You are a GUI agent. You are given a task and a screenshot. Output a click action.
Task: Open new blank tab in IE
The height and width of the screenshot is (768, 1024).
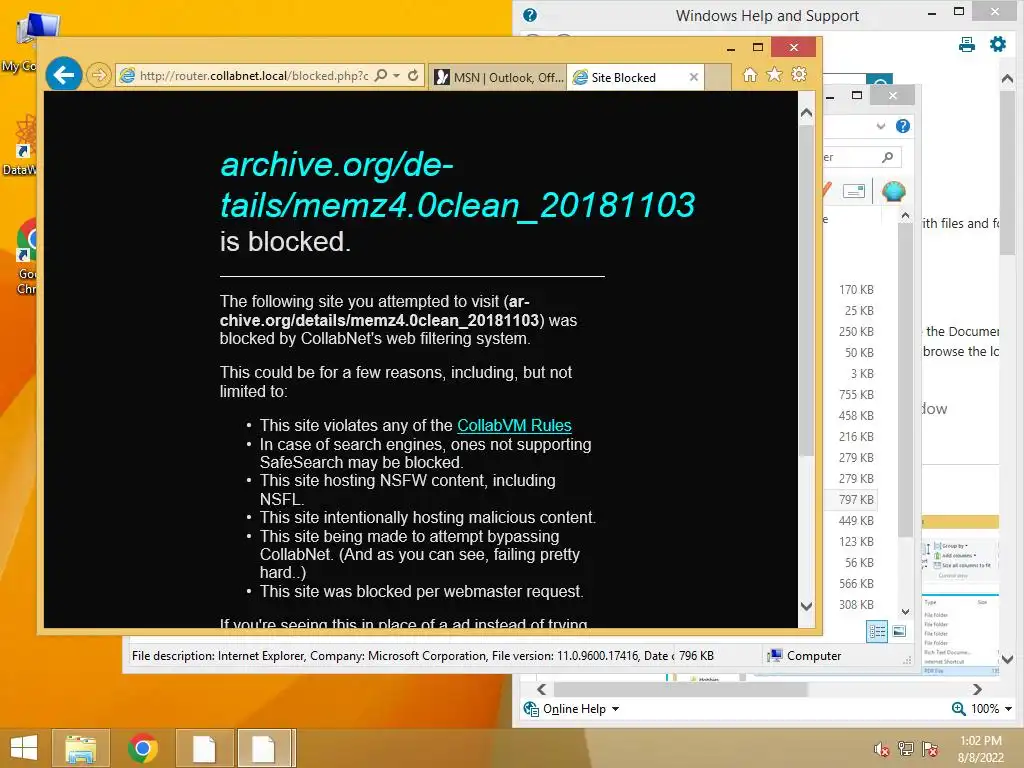click(x=718, y=77)
